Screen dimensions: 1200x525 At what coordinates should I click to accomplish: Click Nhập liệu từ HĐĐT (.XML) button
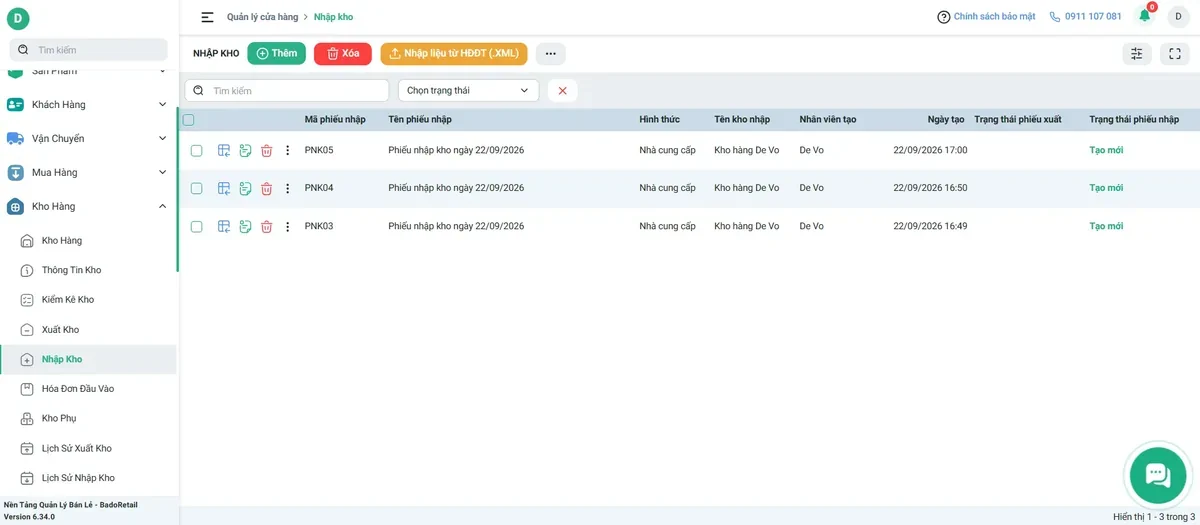click(x=454, y=54)
